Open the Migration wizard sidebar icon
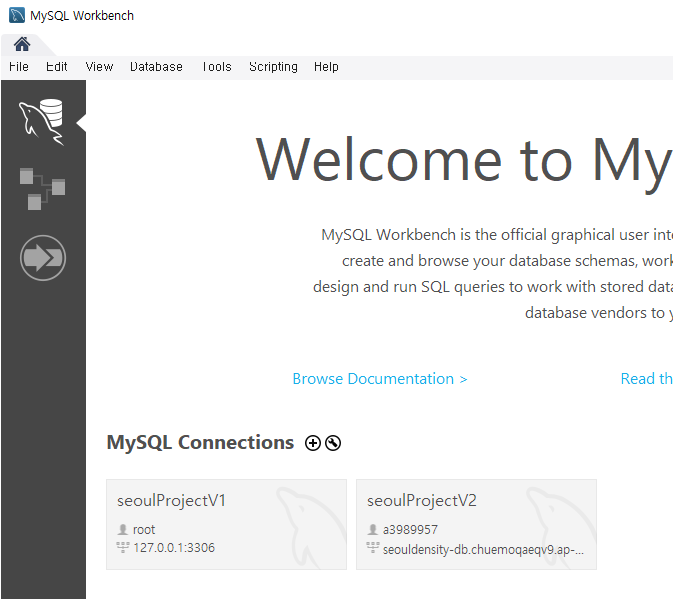Viewport: 673px width, 599px height. (43, 258)
